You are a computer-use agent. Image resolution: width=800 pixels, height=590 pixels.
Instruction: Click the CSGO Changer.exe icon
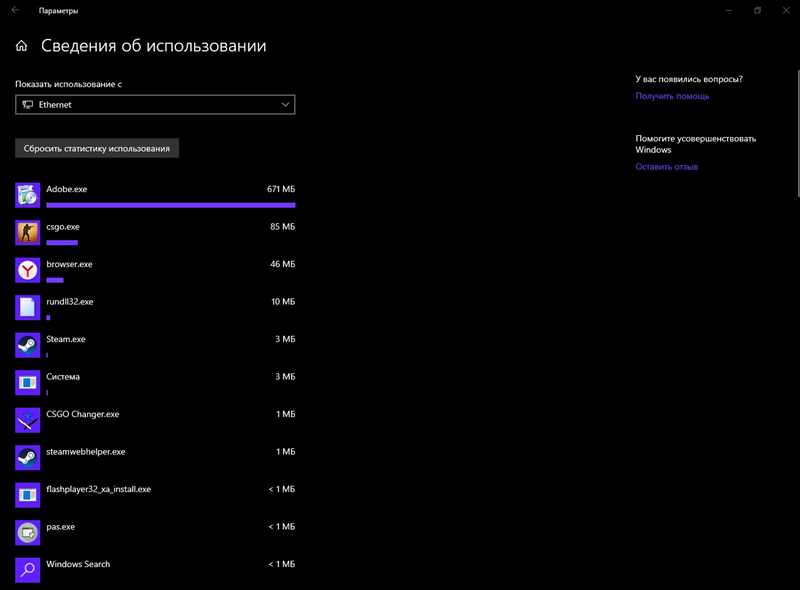[28, 420]
